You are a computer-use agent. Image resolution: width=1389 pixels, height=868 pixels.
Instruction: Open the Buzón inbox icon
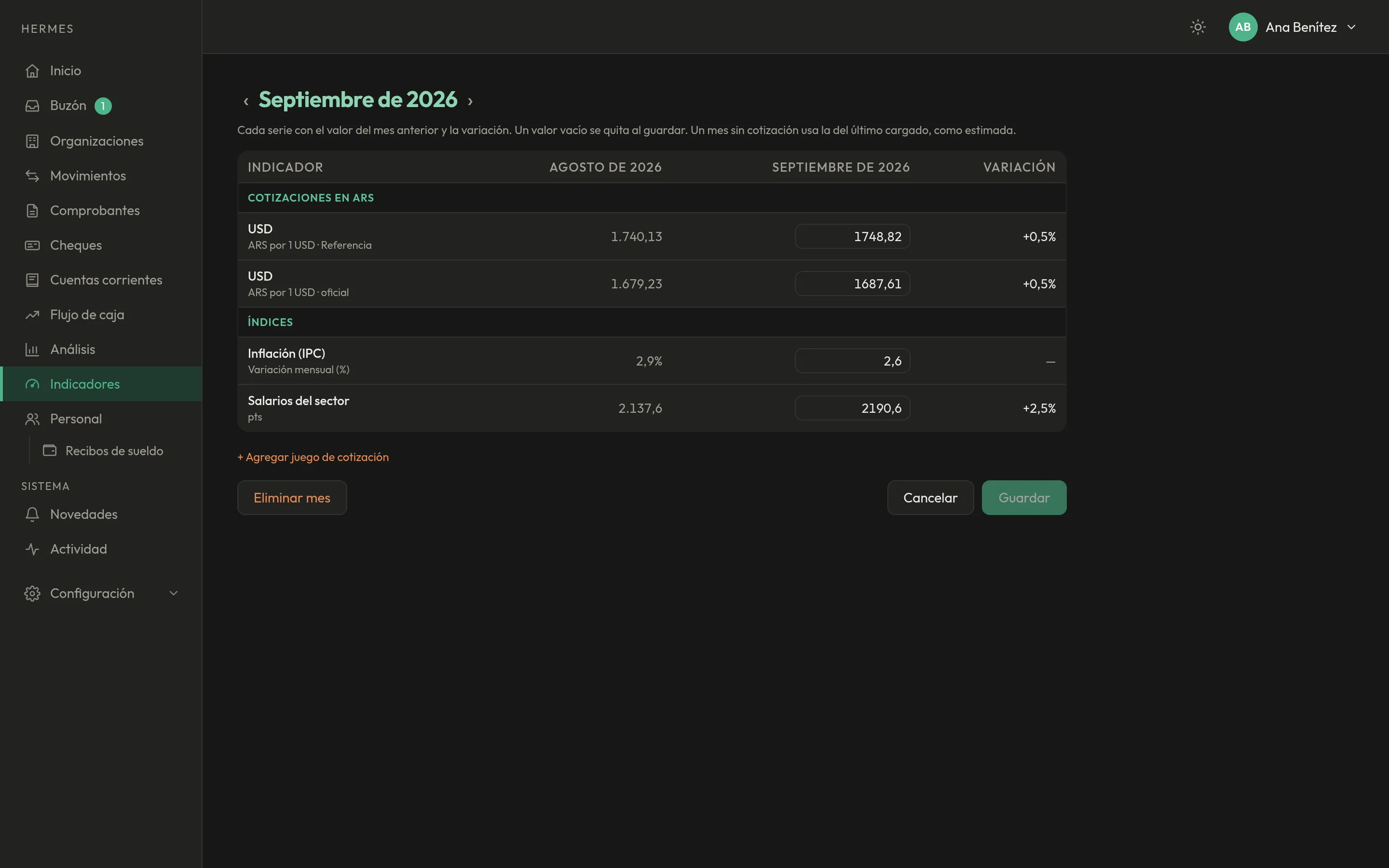click(x=32, y=106)
